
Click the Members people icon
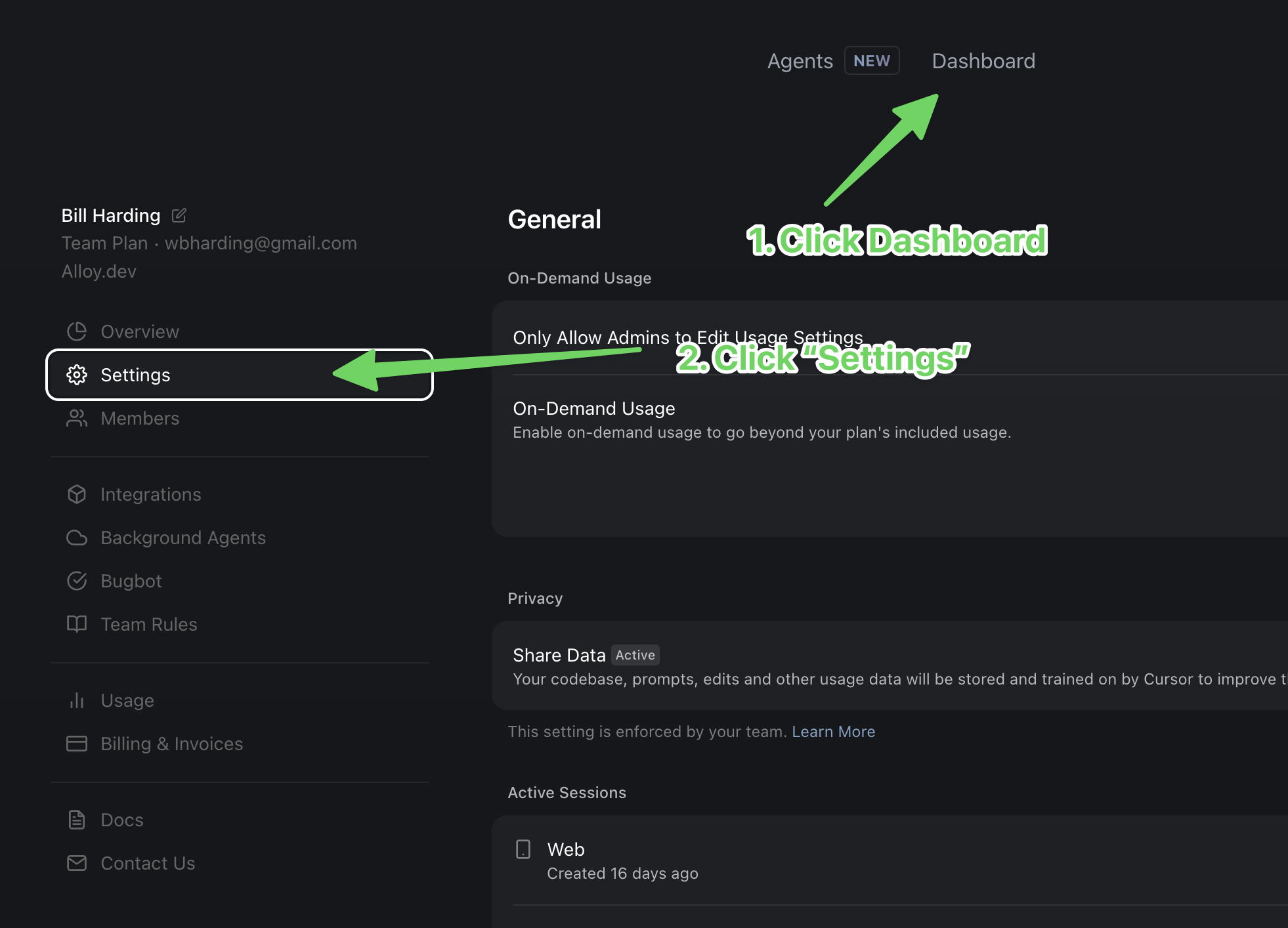(x=77, y=418)
